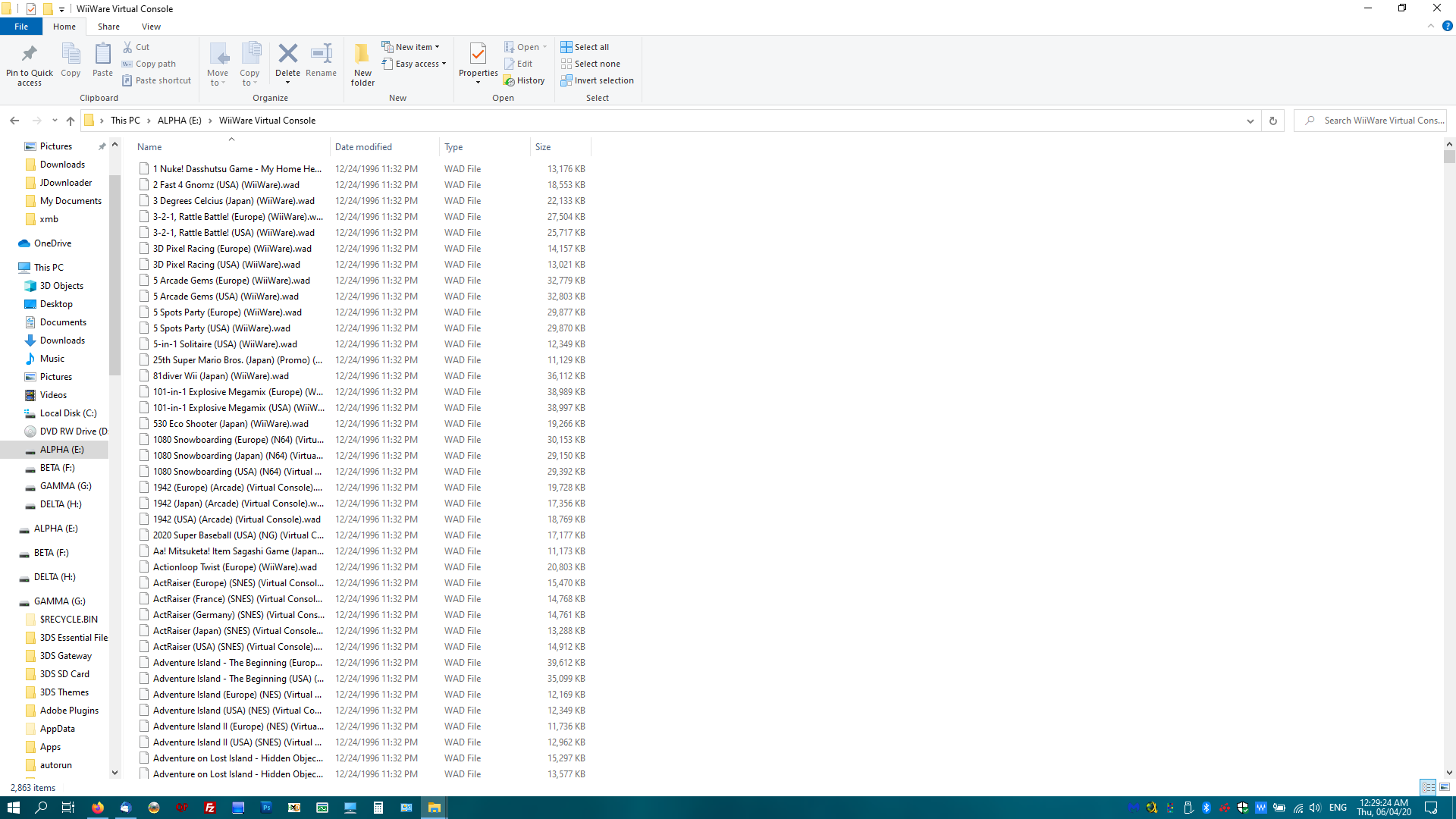Collapse the ribbon with chevron
The width and height of the screenshot is (1456, 819).
tap(1431, 27)
